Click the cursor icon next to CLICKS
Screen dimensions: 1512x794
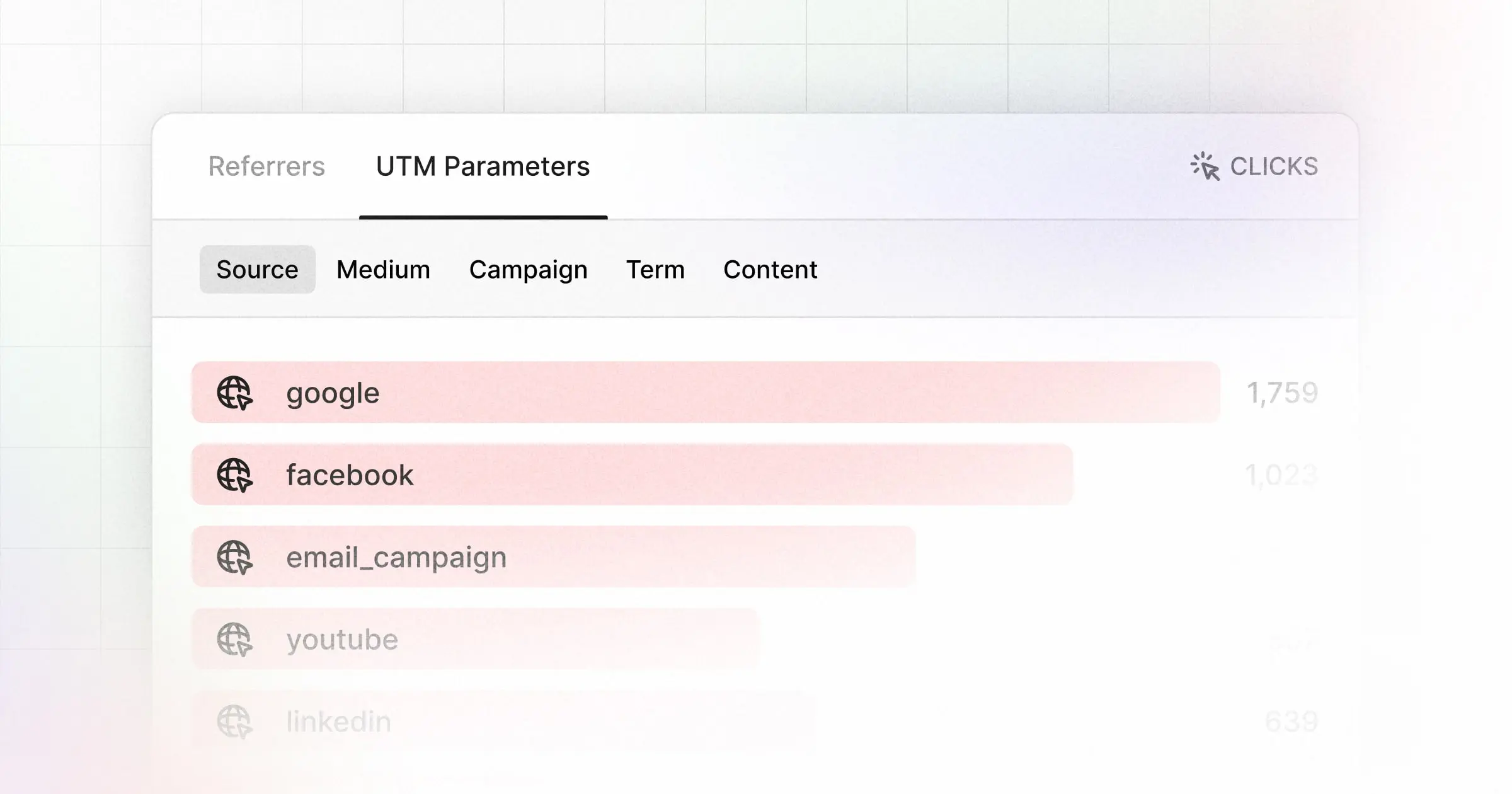coord(1204,166)
